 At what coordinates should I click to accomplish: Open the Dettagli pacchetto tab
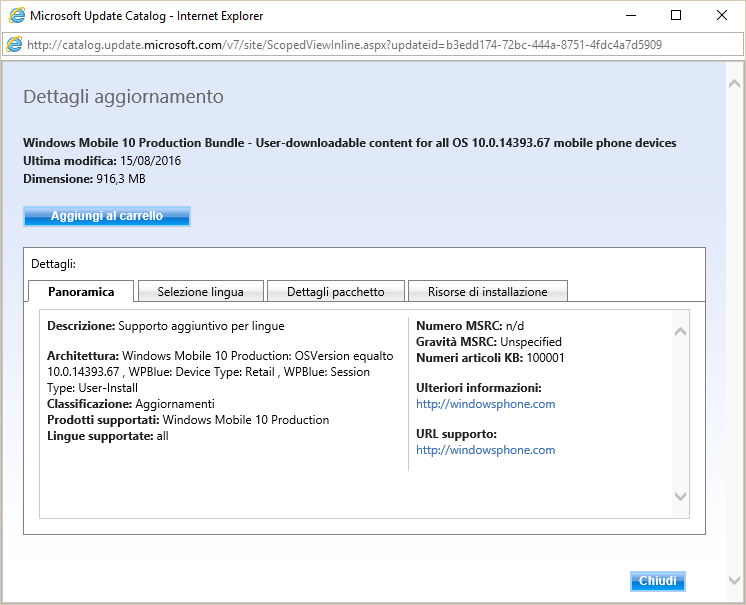click(335, 292)
